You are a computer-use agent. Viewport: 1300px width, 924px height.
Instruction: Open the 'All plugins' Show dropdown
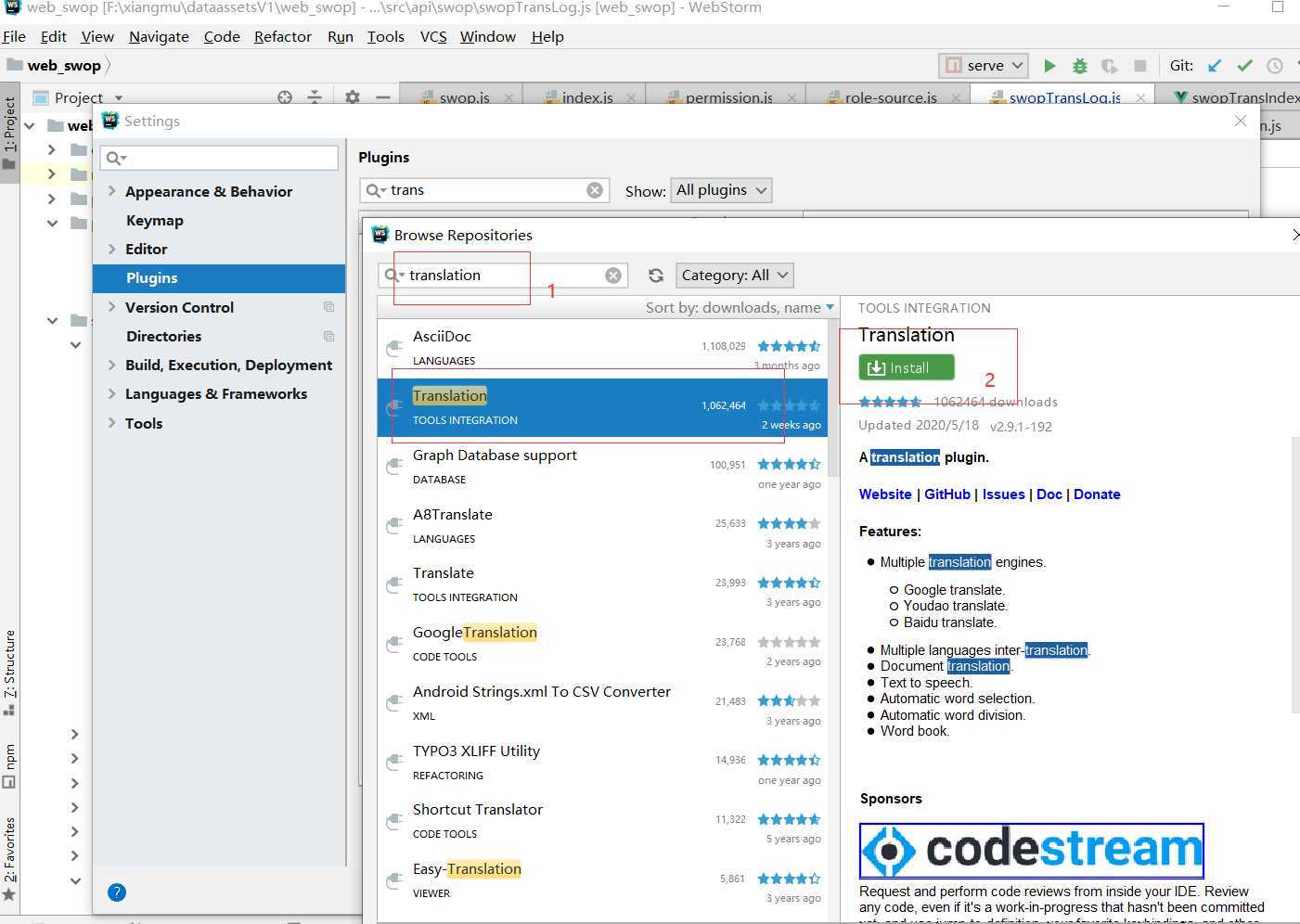click(x=721, y=190)
